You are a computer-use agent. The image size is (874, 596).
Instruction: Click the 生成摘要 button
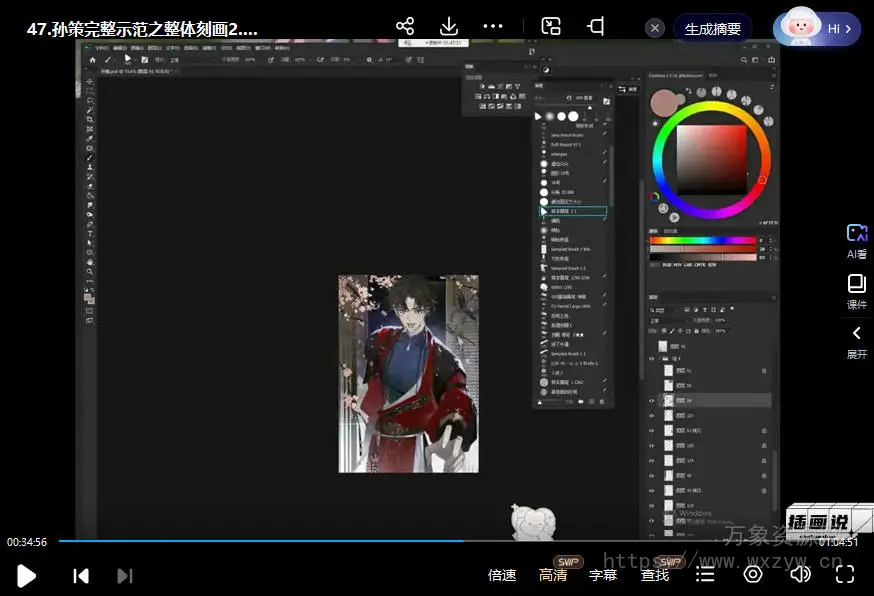713,29
